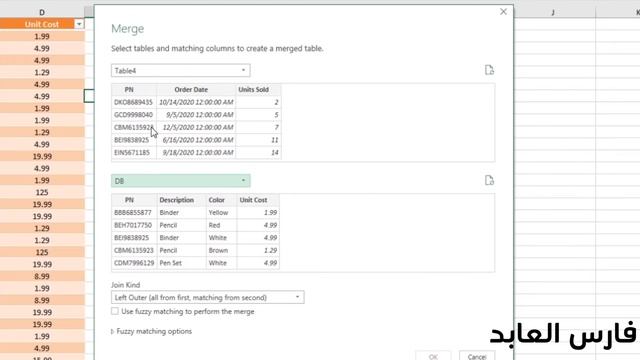This screenshot has width=640, height=360.
Task: Select column J header in worksheet
Action: tap(553, 12)
